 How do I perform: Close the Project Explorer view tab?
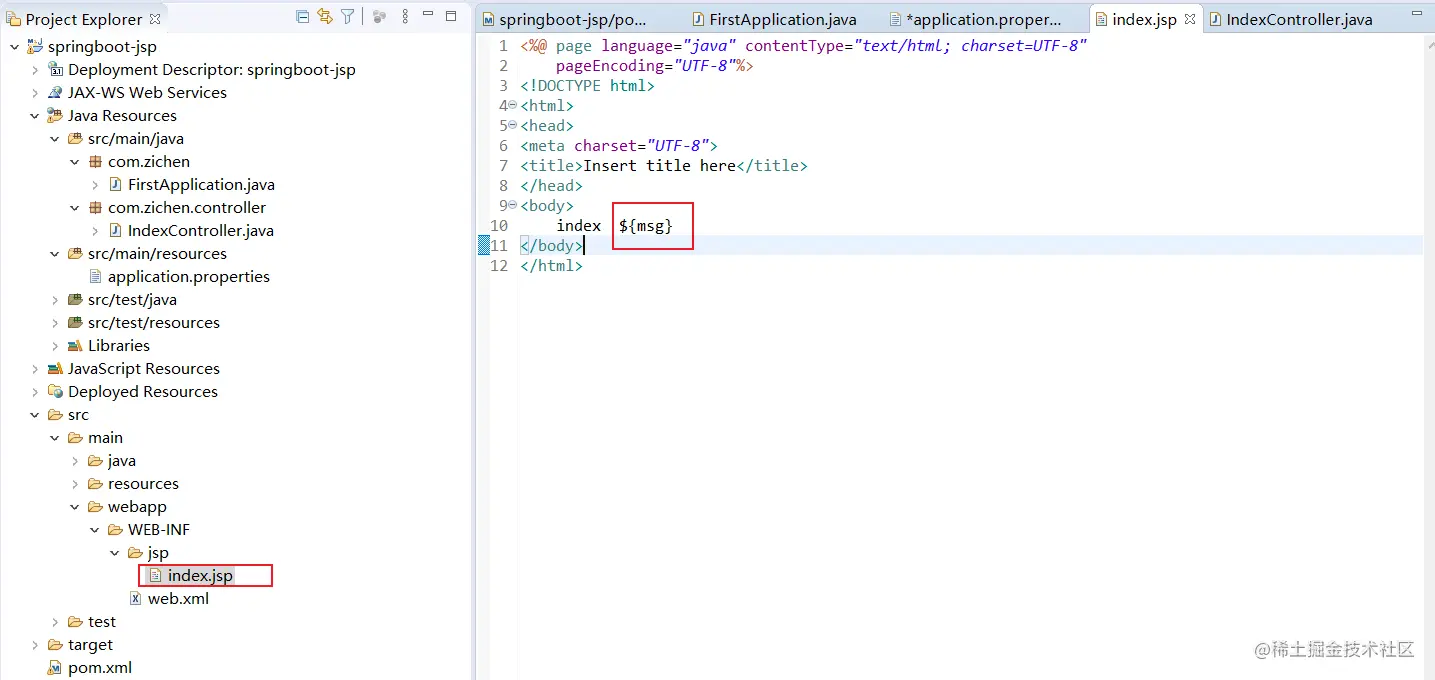click(x=155, y=19)
